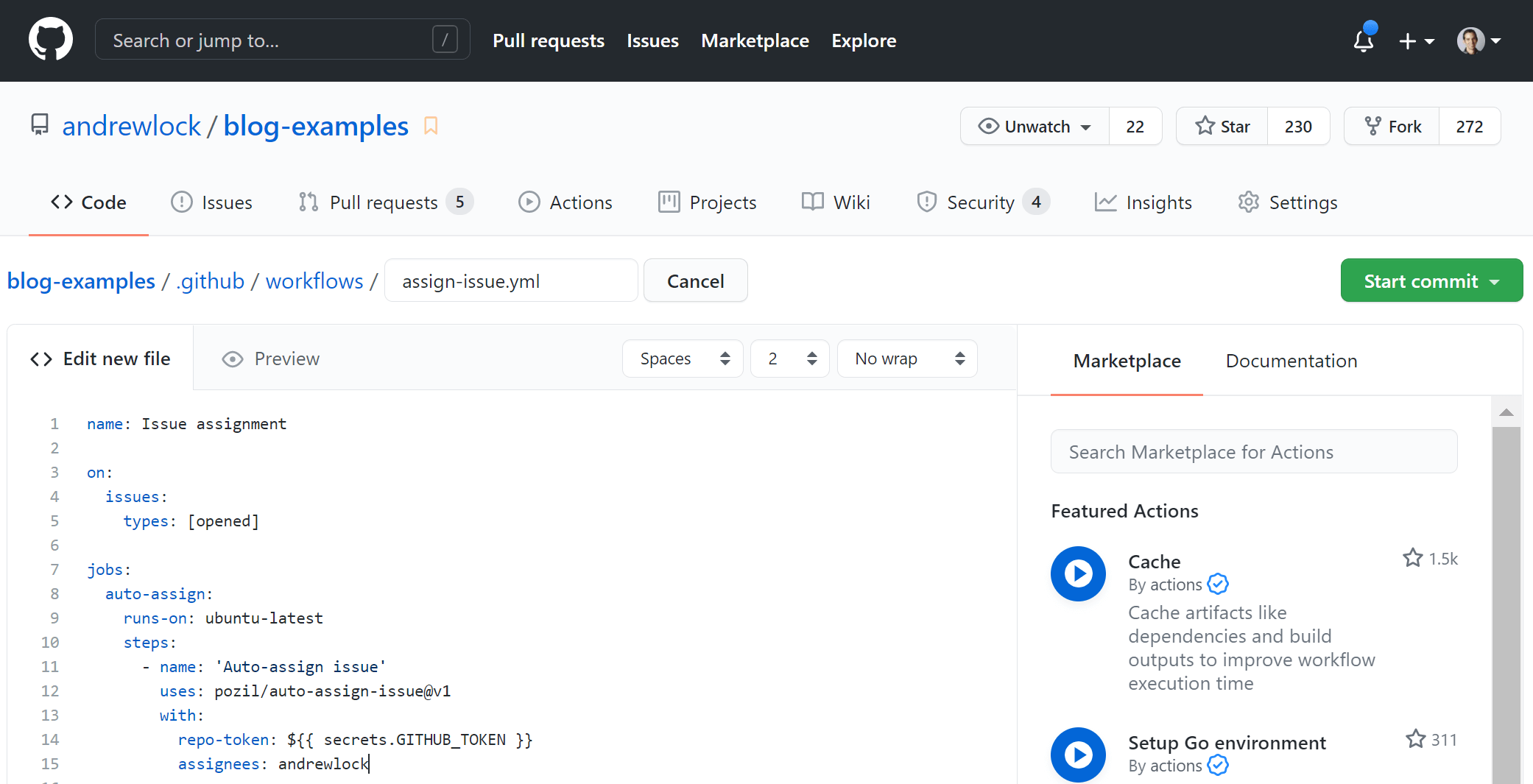Image resolution: width=1533 pixels, height=784 pixels.
Task: Click the Cache action play icon
Action: (1078, 573)
